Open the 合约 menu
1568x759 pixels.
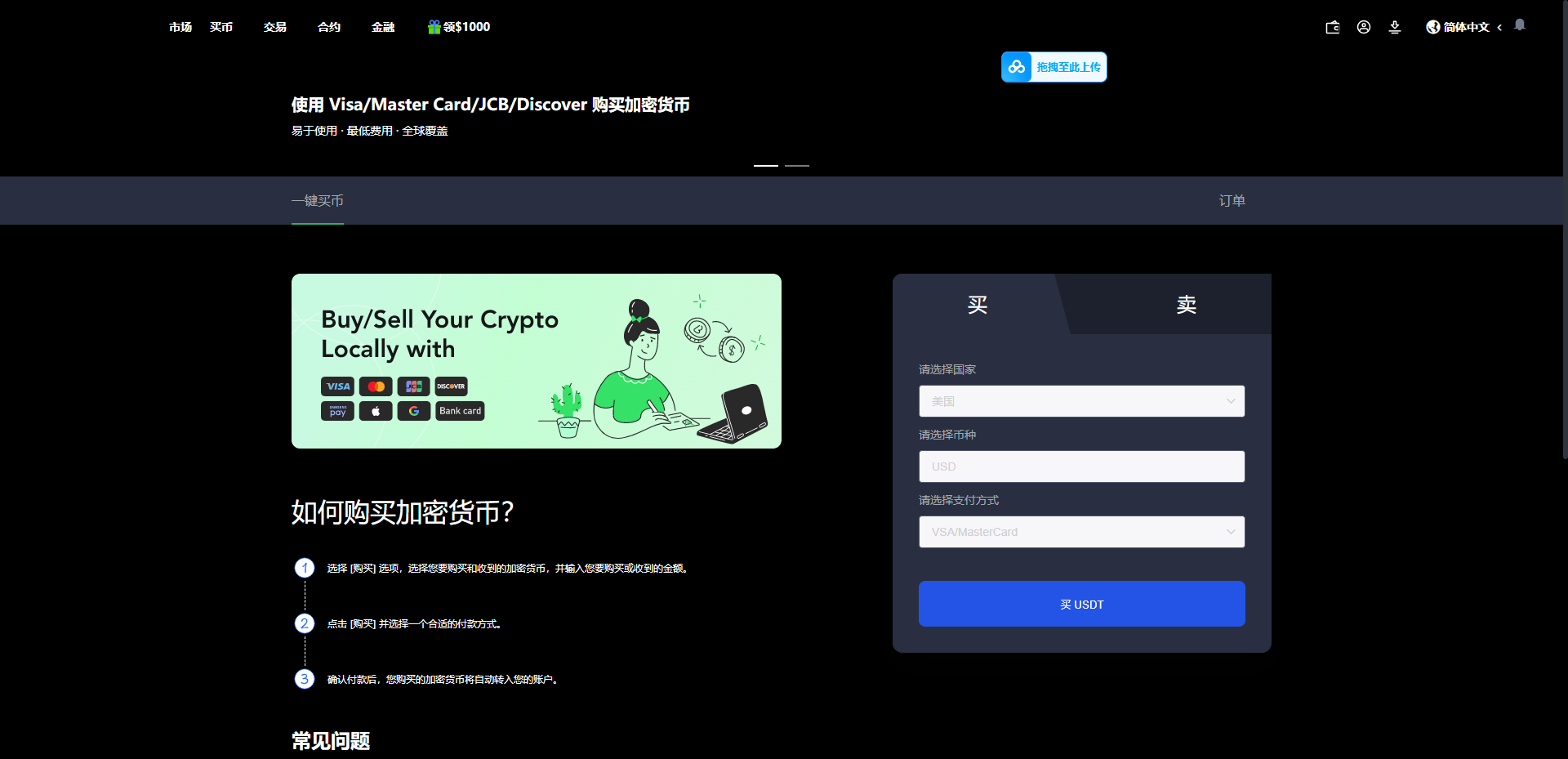328,27
